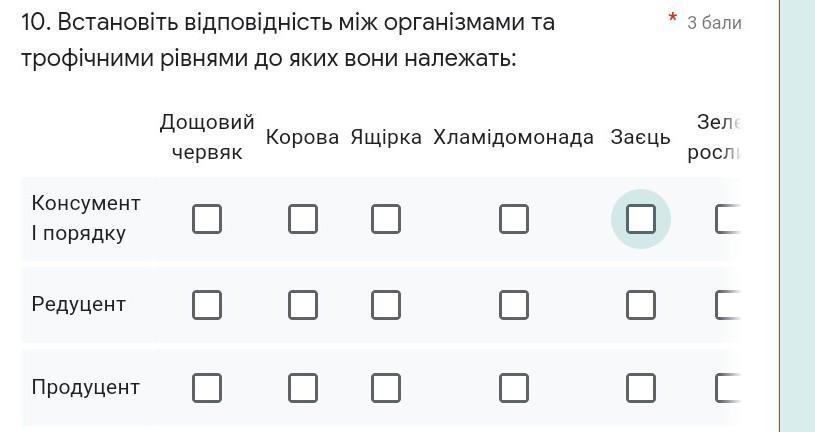The width and height of the screenshot is (815, 432).
Task: Mark Продуцент for Заєць
Action: (x=641, y=387)
